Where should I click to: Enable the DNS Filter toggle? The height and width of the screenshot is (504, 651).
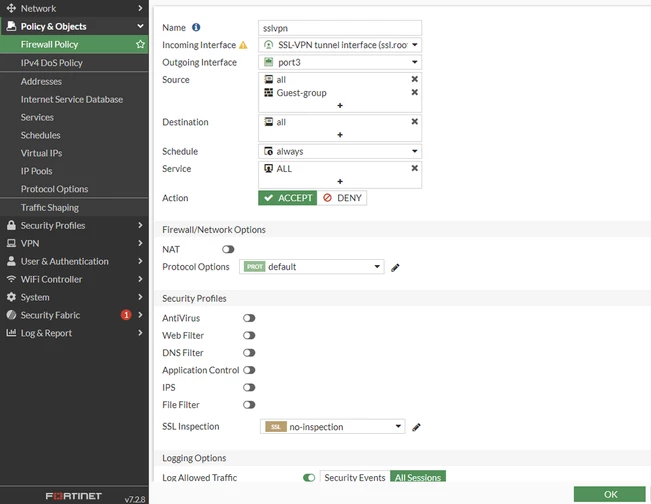[x=249, y=353]
